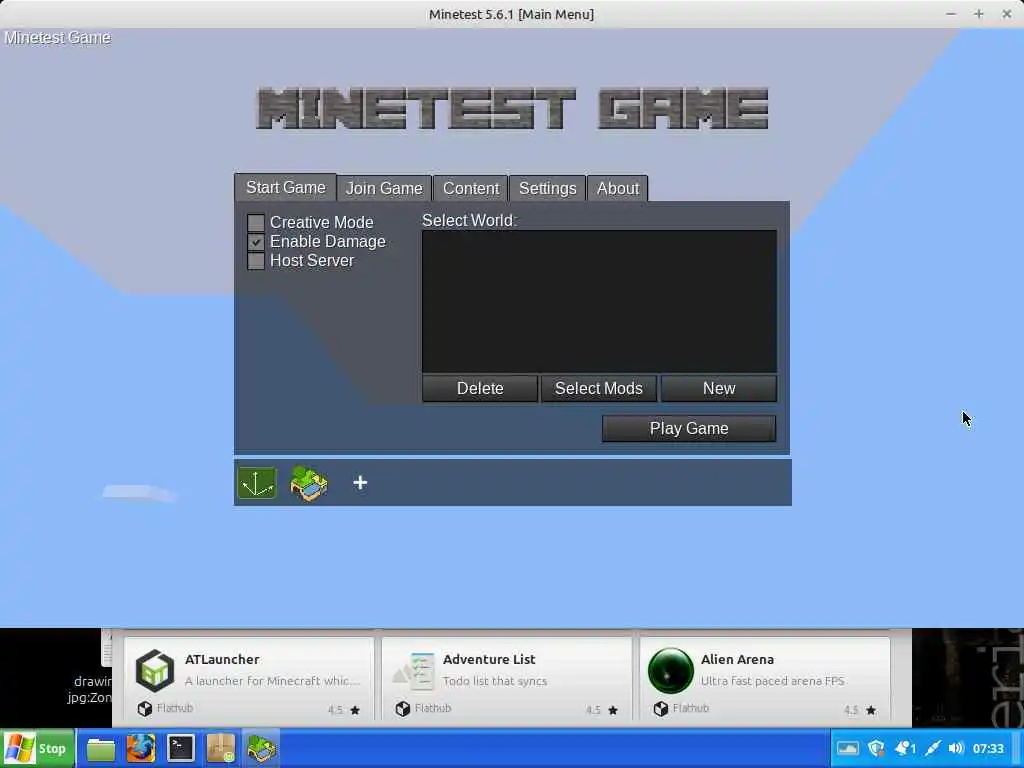Image resolution: width=1024 pixels, height=768 pixels.
Task: Click the rating star on ATLauncher card
Action: pos(355,710)
